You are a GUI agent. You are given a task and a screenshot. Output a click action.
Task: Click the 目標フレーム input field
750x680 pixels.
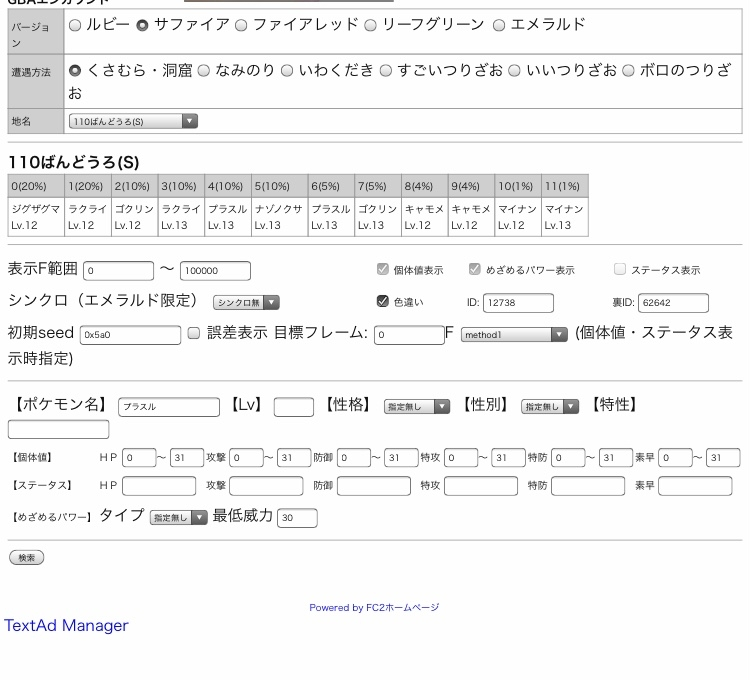click(x=409, y=335)
